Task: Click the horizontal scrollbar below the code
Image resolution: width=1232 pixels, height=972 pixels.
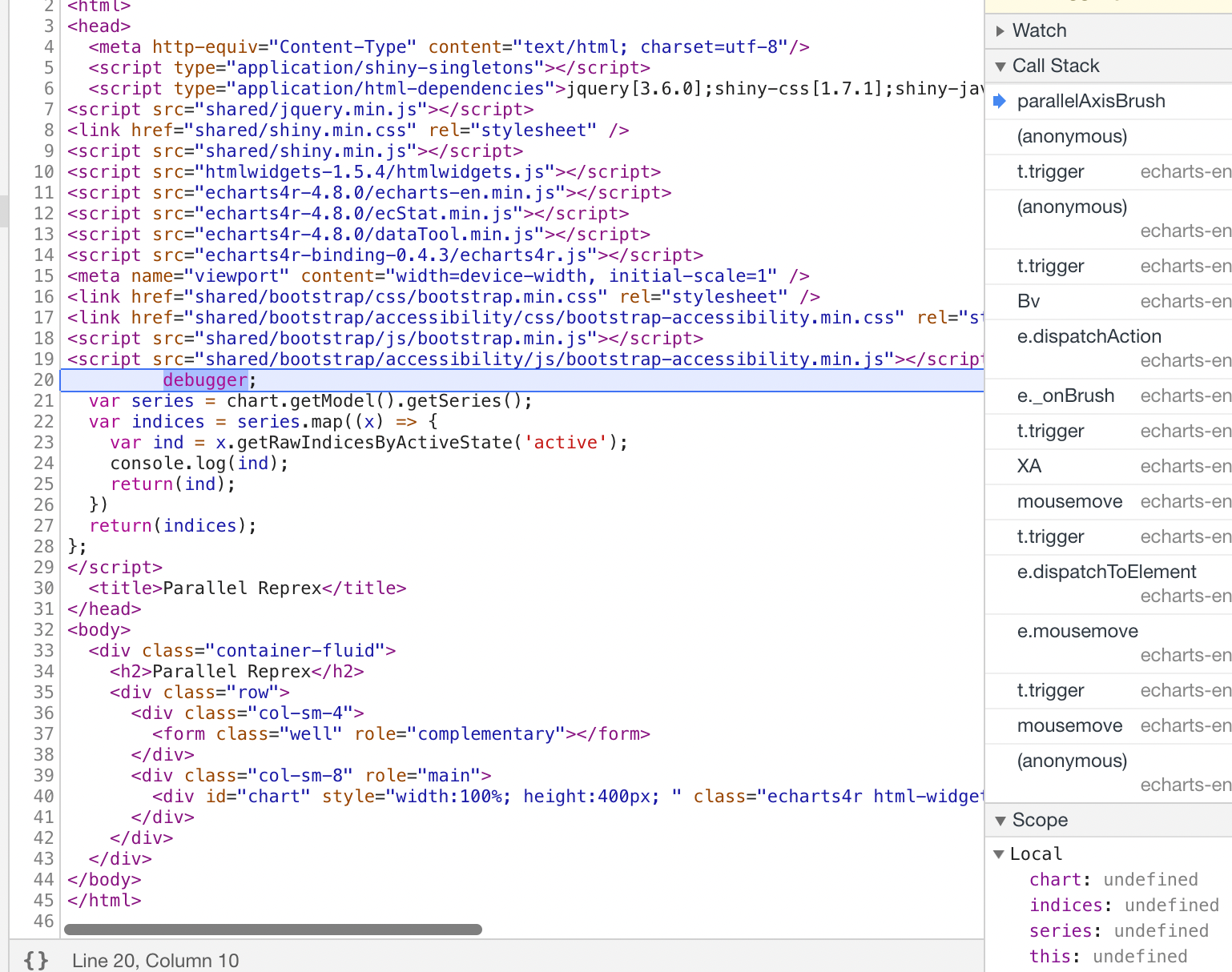Action: tap(272, 929)
